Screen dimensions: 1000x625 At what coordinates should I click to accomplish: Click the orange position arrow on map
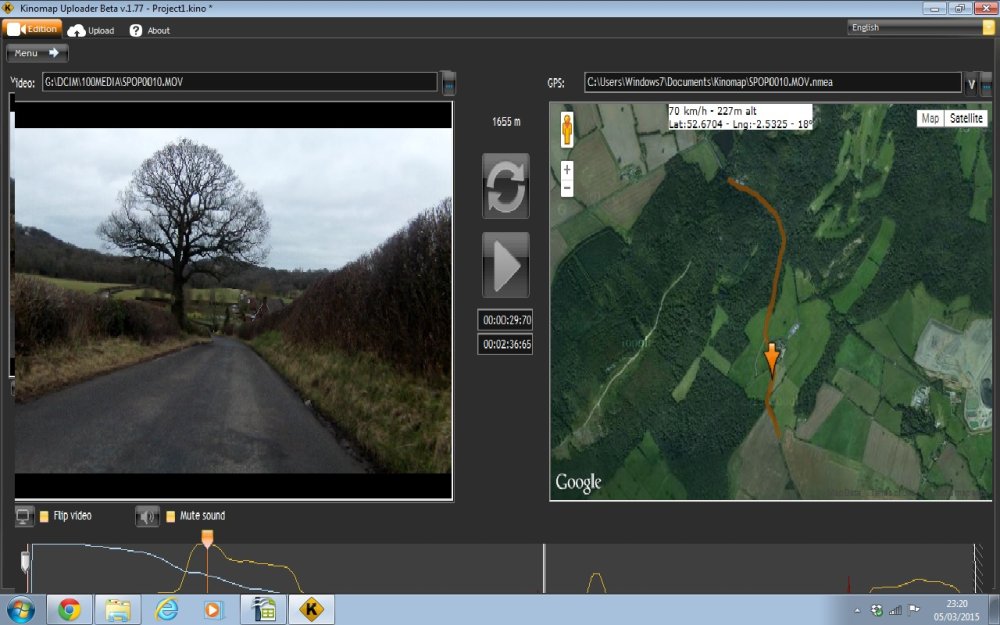(x=772, y=359)
